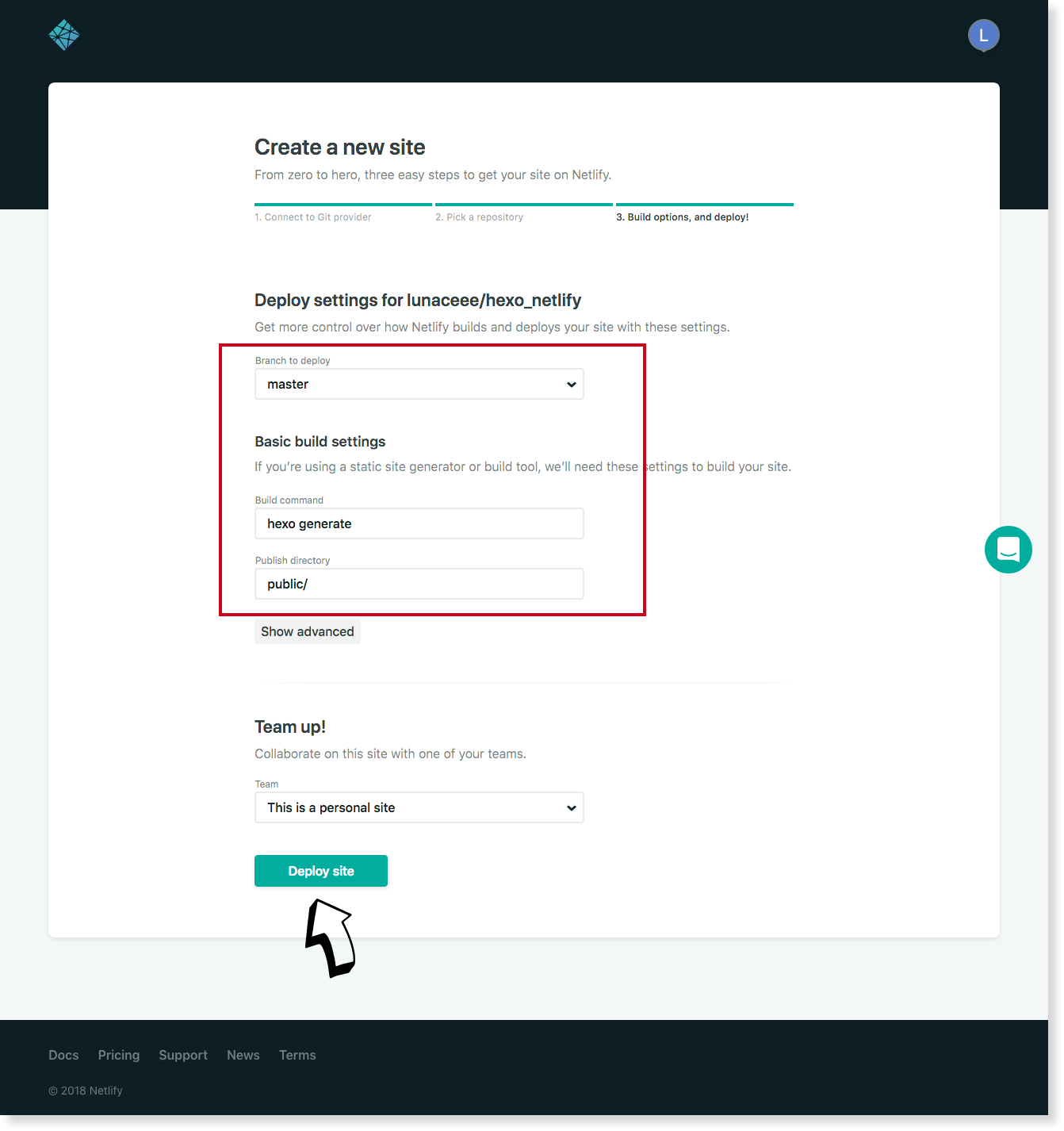Click the chevron on the branch dropdown
1064x1131 pixels.
coord(571,384)
